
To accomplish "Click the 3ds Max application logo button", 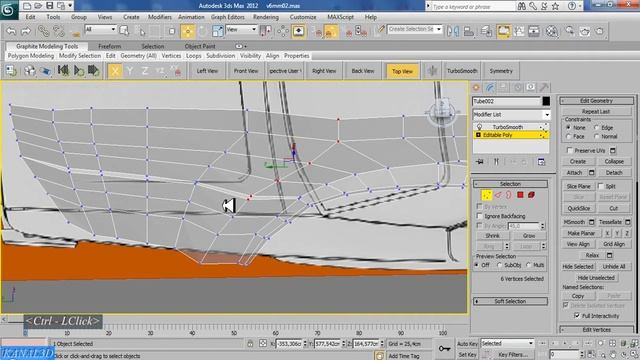I will 9,10.
